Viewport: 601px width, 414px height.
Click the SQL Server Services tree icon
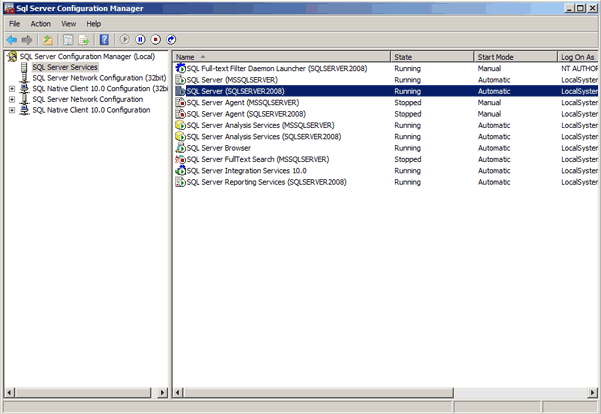coord(24,67)
